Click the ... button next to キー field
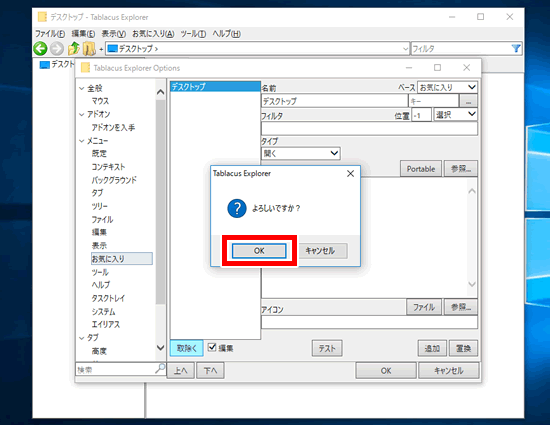This screenshot has height=425, width=550. coord(468,101)
